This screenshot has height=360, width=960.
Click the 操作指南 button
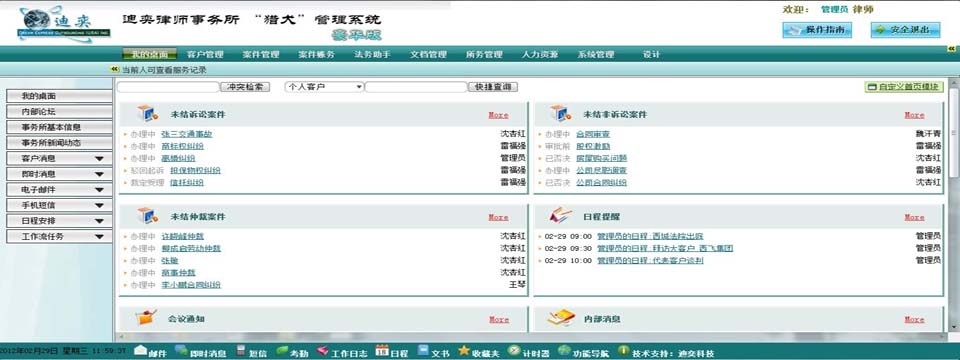point(817,30)
